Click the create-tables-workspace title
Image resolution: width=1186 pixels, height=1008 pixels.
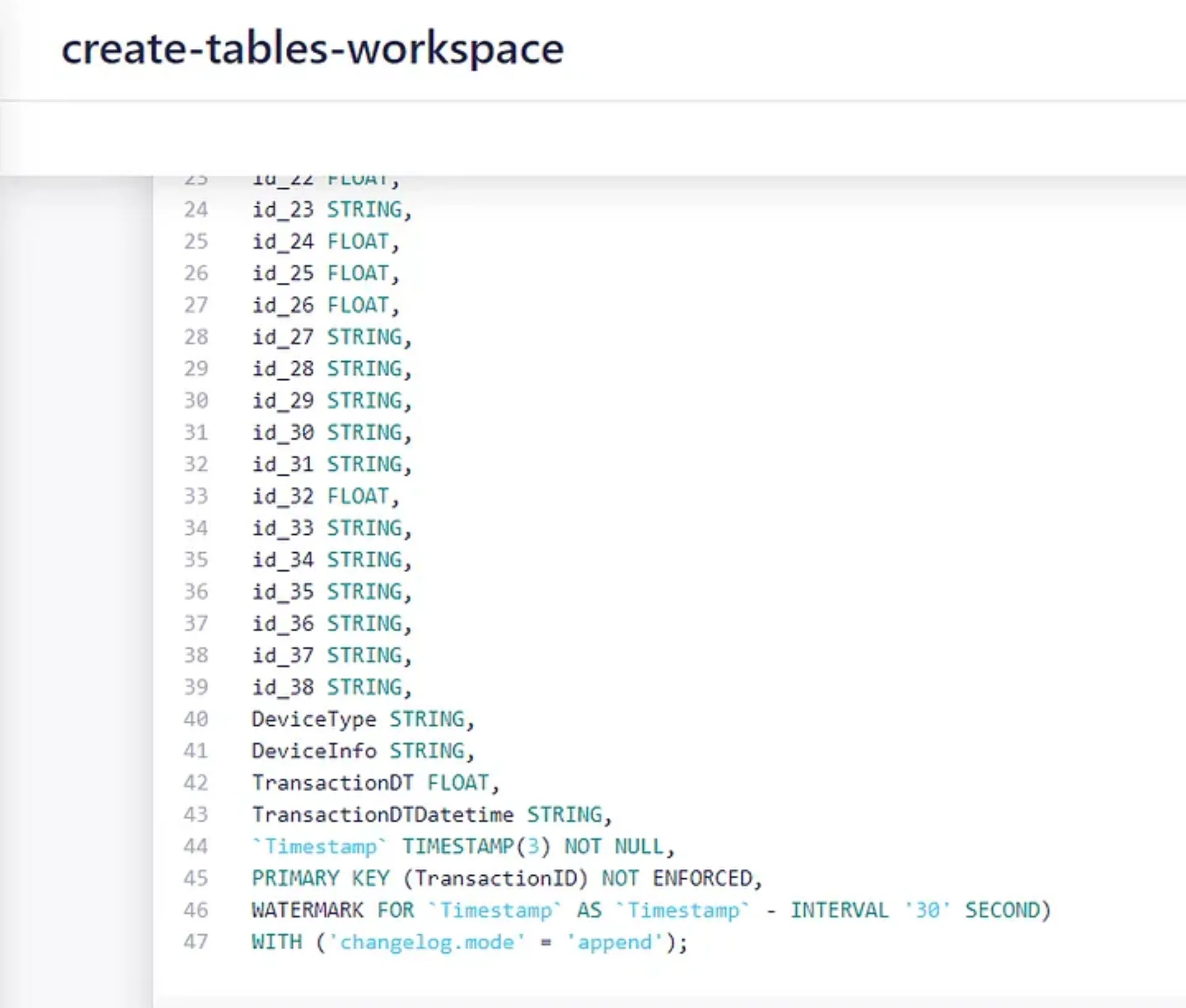point(311,49)
